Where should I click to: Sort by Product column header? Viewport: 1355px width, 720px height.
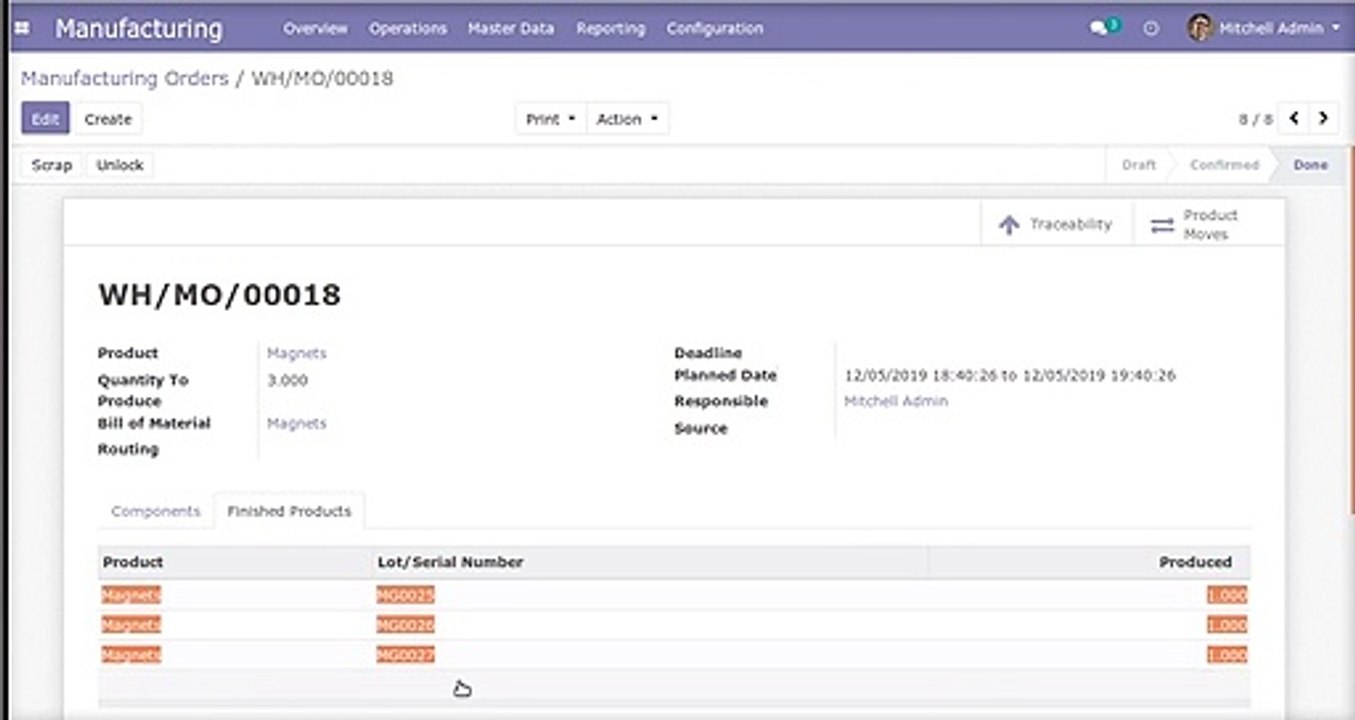(x=133, y=562)
